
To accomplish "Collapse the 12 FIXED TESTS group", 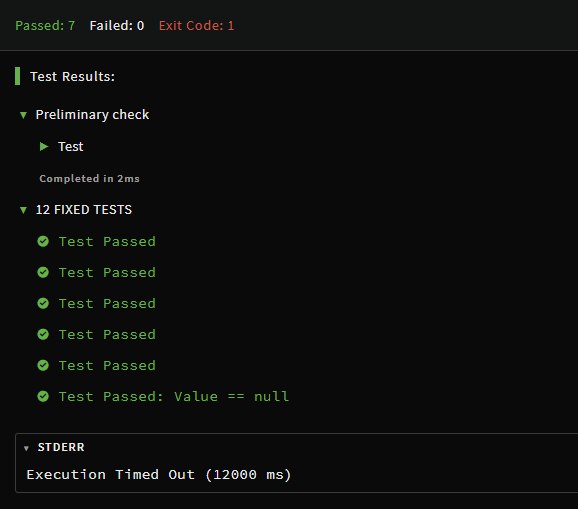I will 23,210.
